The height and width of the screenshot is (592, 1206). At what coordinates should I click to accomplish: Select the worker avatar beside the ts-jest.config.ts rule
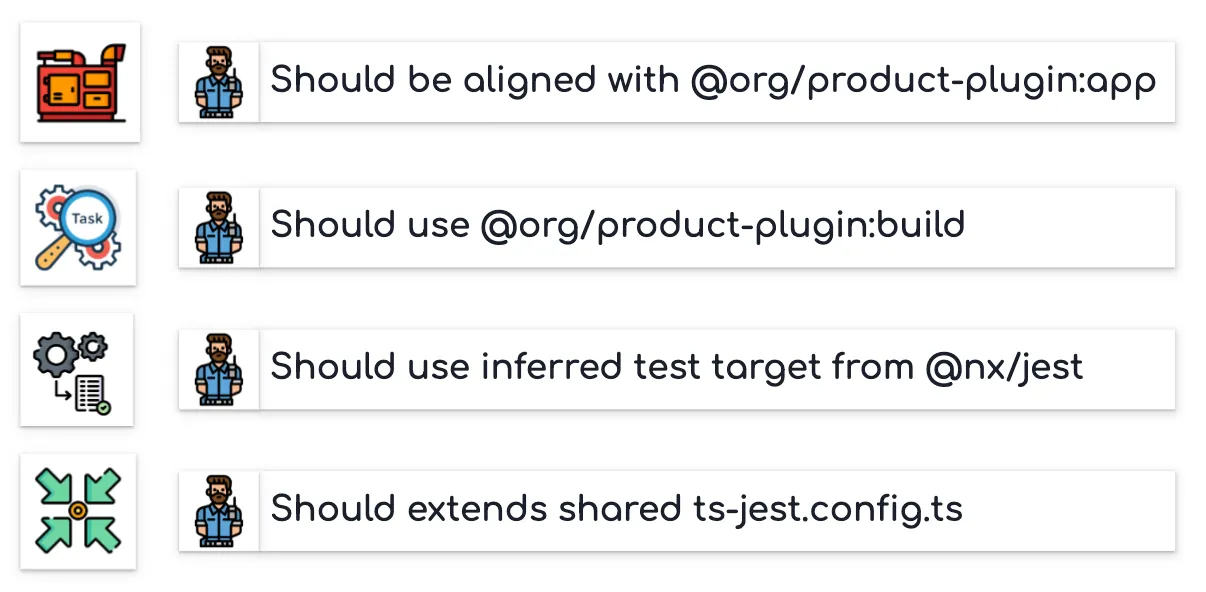point(219,510)
